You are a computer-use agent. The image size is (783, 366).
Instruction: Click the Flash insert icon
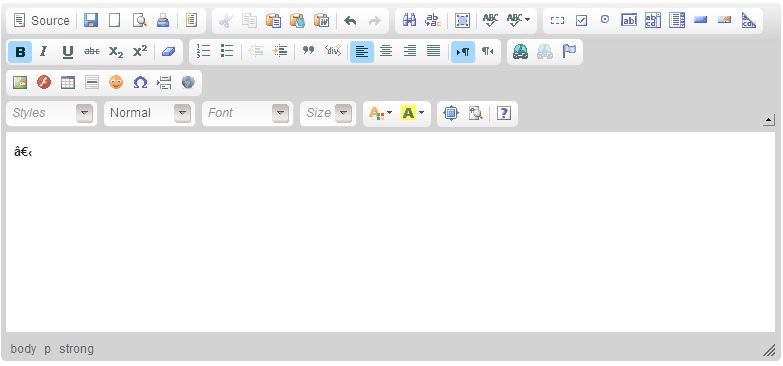[44, 82]
